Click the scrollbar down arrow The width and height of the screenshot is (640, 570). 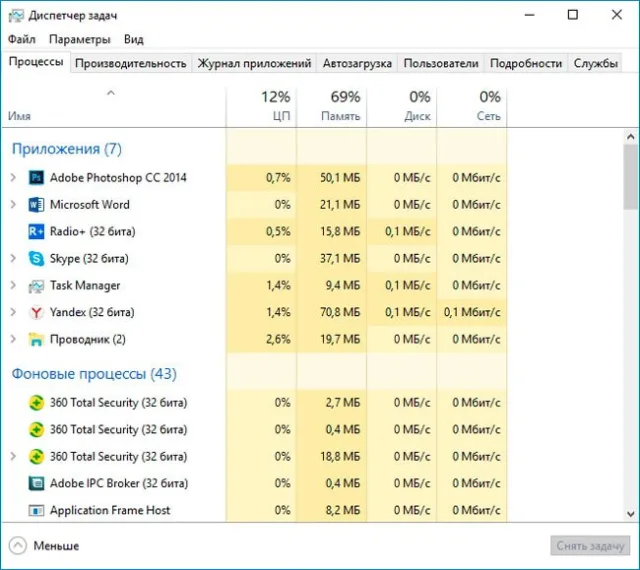631,514
